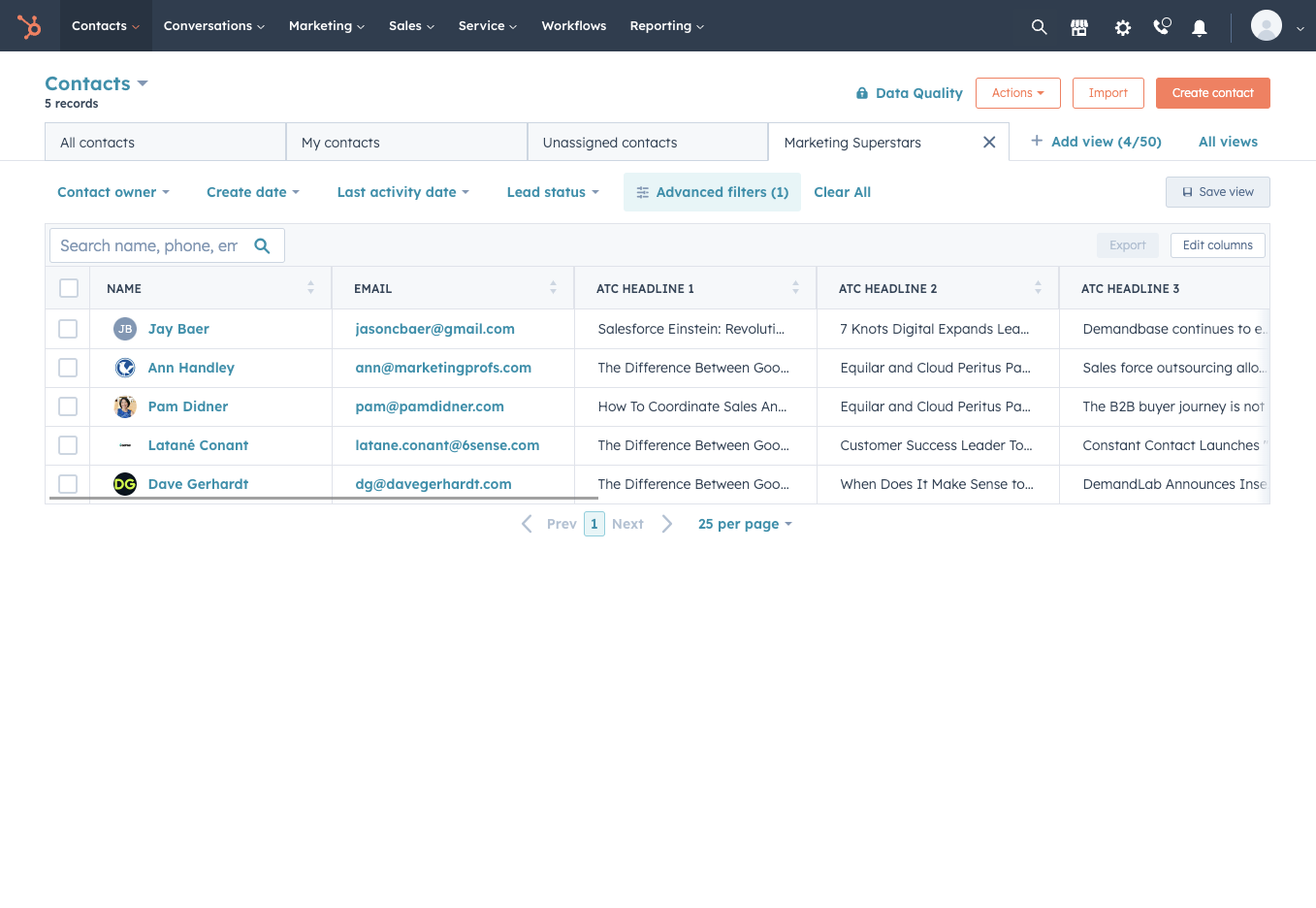The height and width of the screenshot is (908, 1316).
Task: Open the Marketplace icon
Action: coord(1079,27)
